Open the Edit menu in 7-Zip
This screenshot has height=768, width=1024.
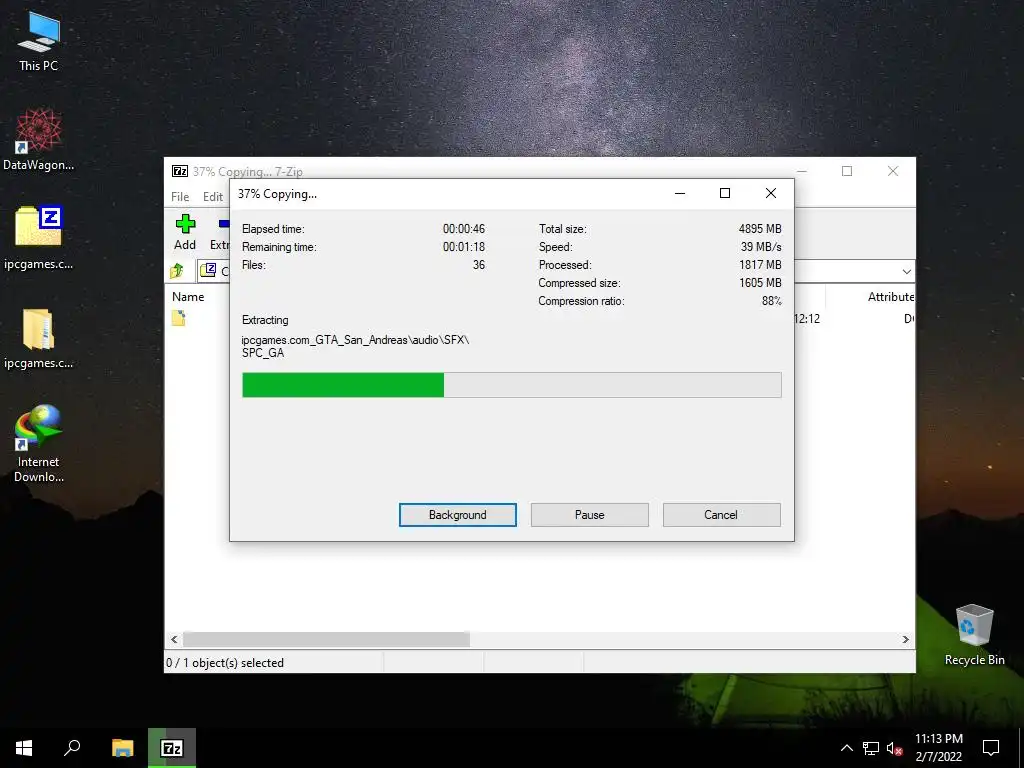pyautogui.click(x=212, y=197)
